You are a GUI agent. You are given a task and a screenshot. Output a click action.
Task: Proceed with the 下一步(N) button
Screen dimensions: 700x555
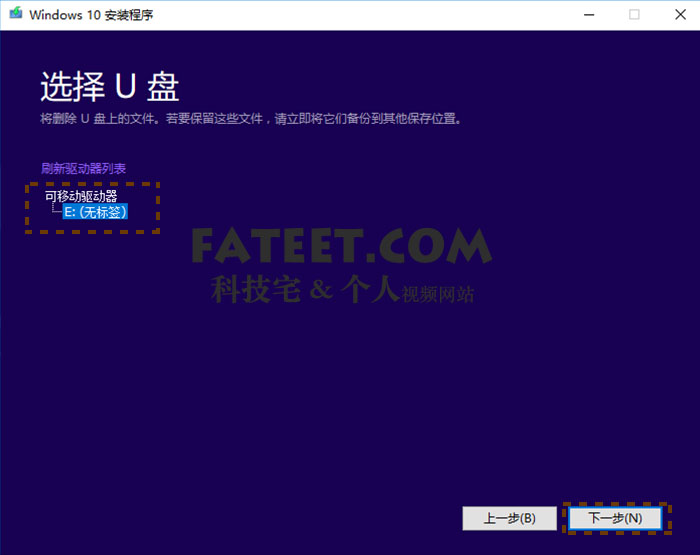(x=614, y=518)
